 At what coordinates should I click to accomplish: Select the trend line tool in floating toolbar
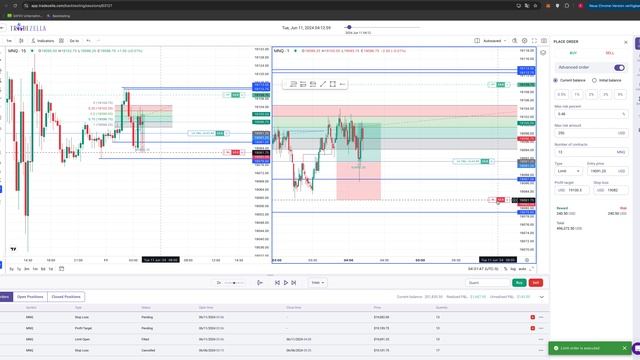tap(323, 84)
